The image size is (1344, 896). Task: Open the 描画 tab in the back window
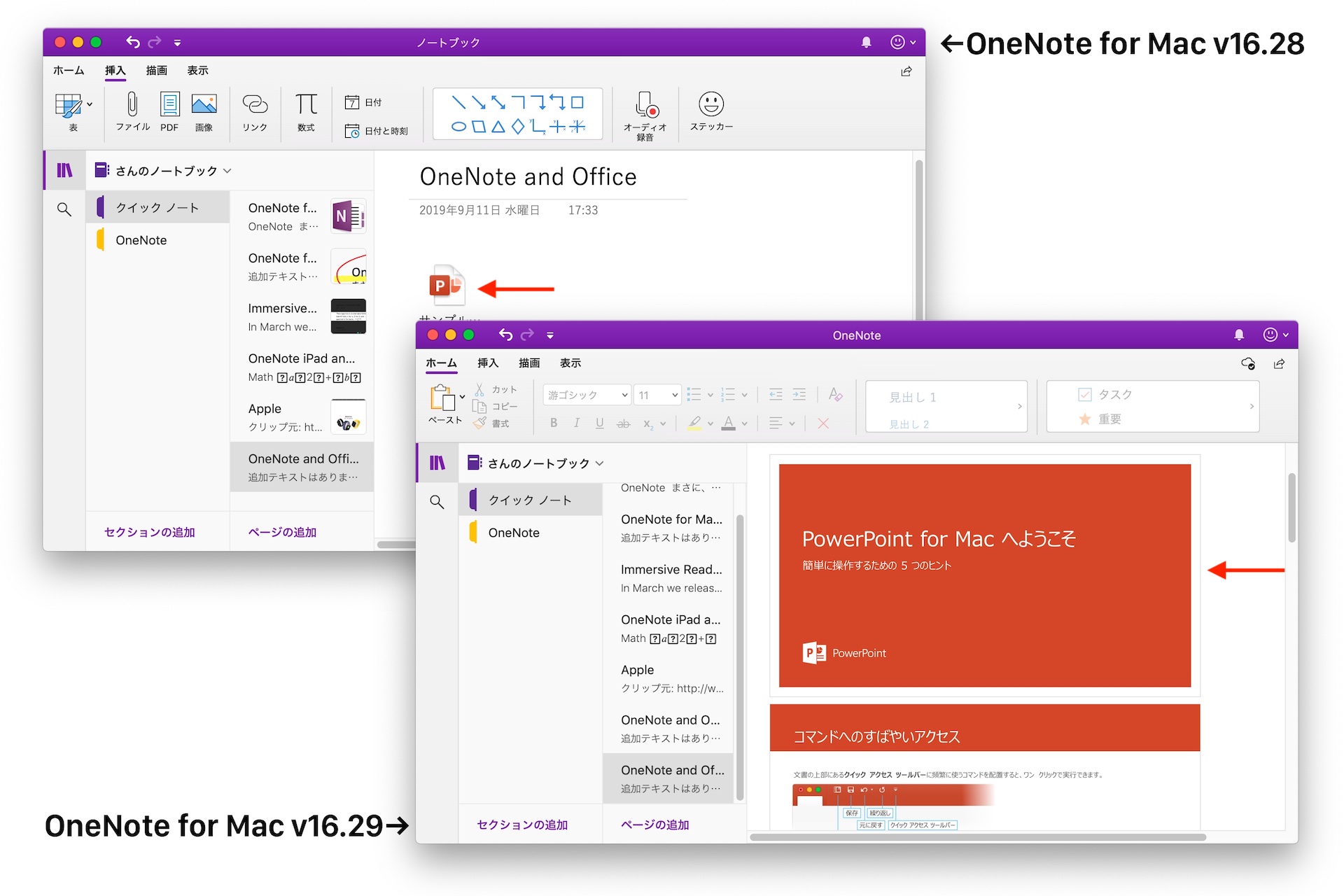pyautogui.click(x=156, y=71)
